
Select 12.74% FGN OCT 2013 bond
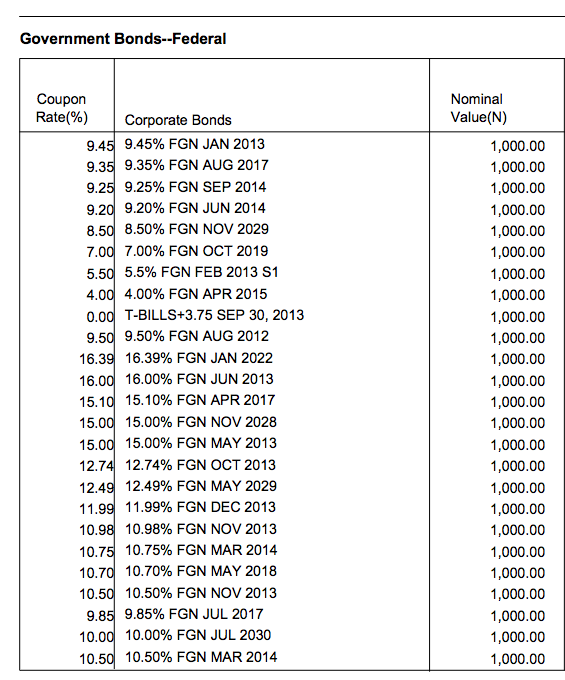tap(200, 465)
